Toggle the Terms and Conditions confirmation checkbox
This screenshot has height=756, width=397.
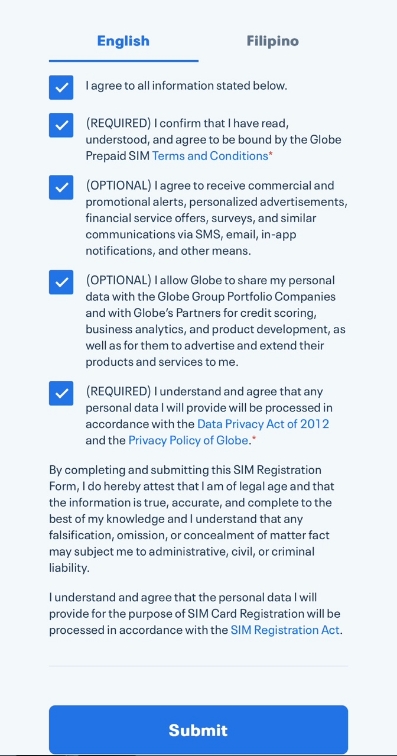61,125
